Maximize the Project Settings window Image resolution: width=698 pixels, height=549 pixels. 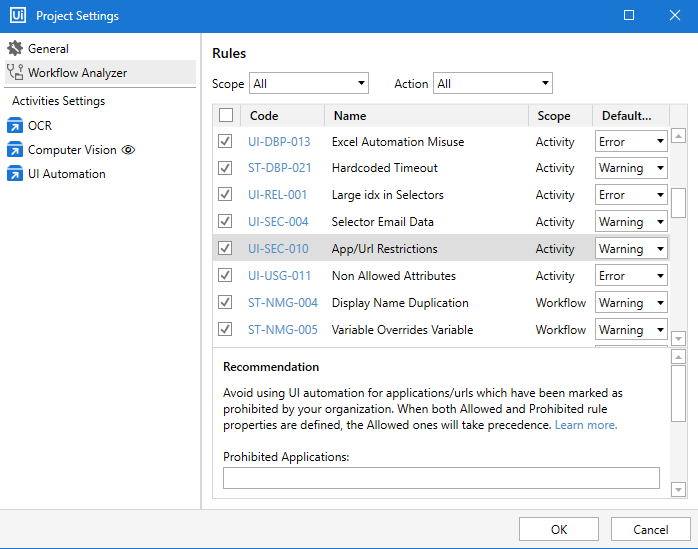(629, 16)
